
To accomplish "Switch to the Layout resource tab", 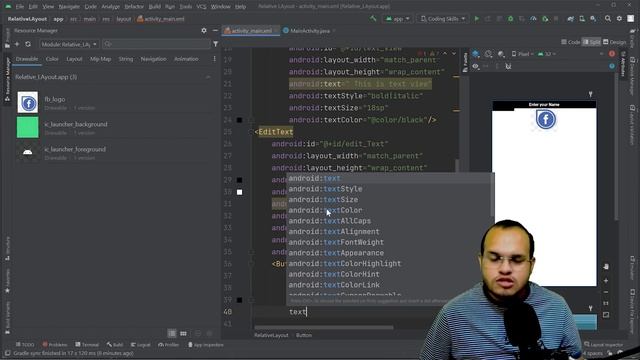I will tap(74, 59).
